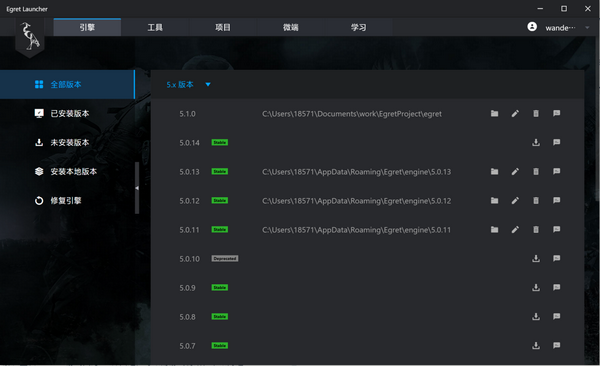Delete engine version 5.0.11

[x=536, y=230]
